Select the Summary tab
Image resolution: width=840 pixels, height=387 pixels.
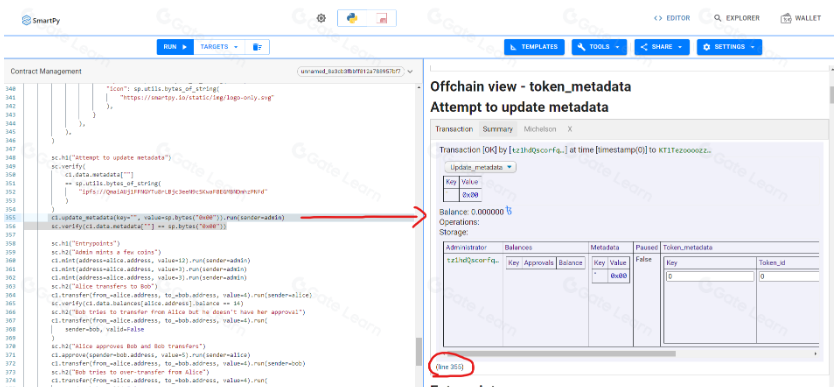pyautogui.click(x=497, y=129)
